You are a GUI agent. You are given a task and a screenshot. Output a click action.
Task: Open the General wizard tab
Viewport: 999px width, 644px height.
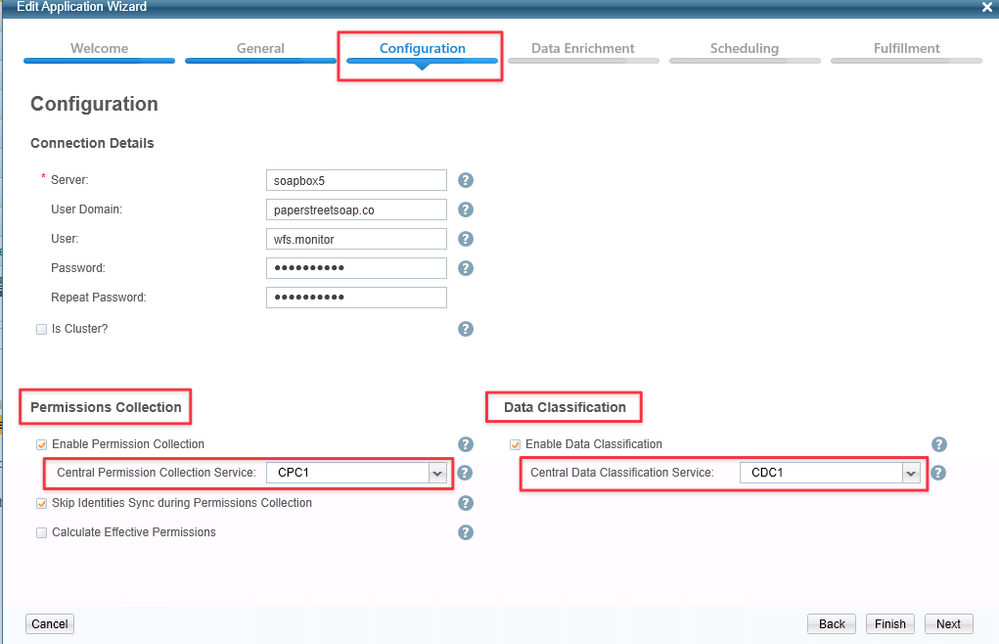(260, 49)
